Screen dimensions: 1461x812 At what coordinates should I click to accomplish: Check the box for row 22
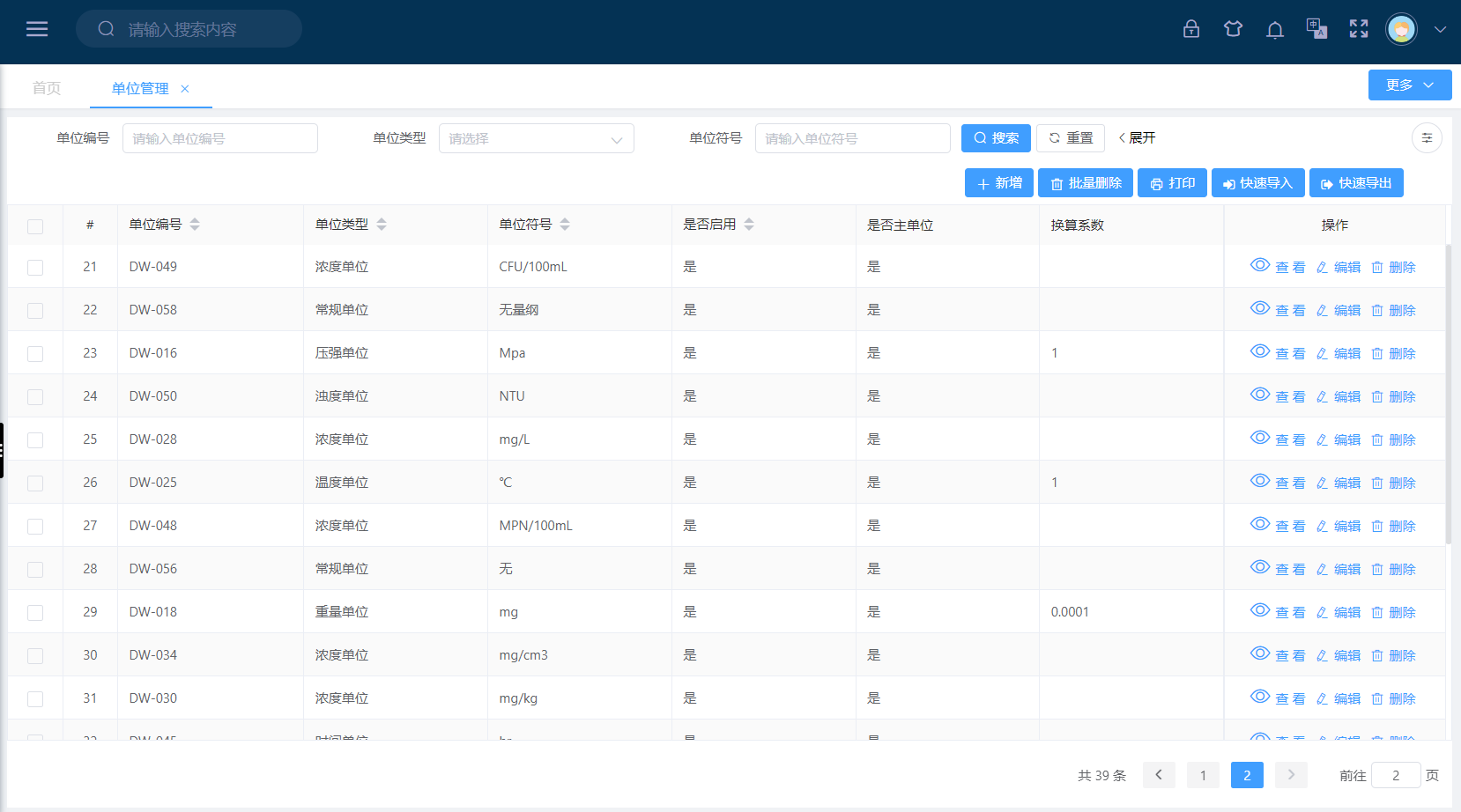coord(35,311)
